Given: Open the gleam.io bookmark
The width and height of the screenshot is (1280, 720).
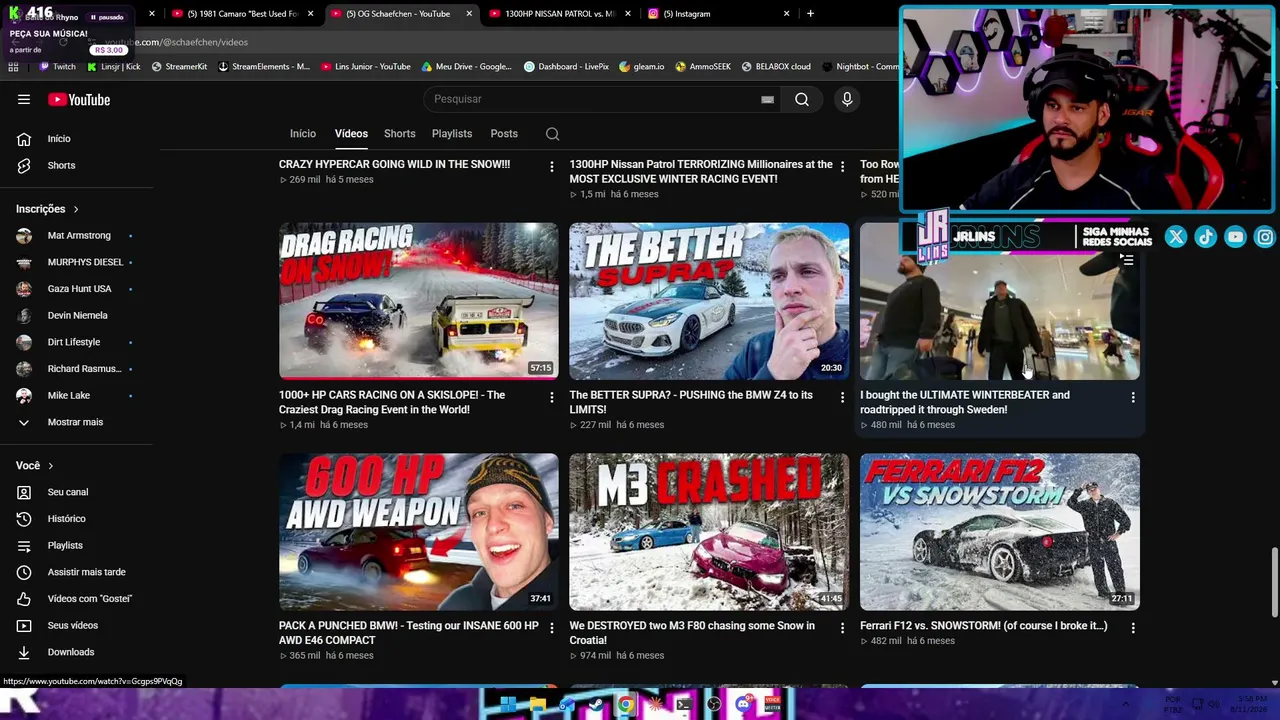Looking at the screenshot, I should (x=642, y=67).
